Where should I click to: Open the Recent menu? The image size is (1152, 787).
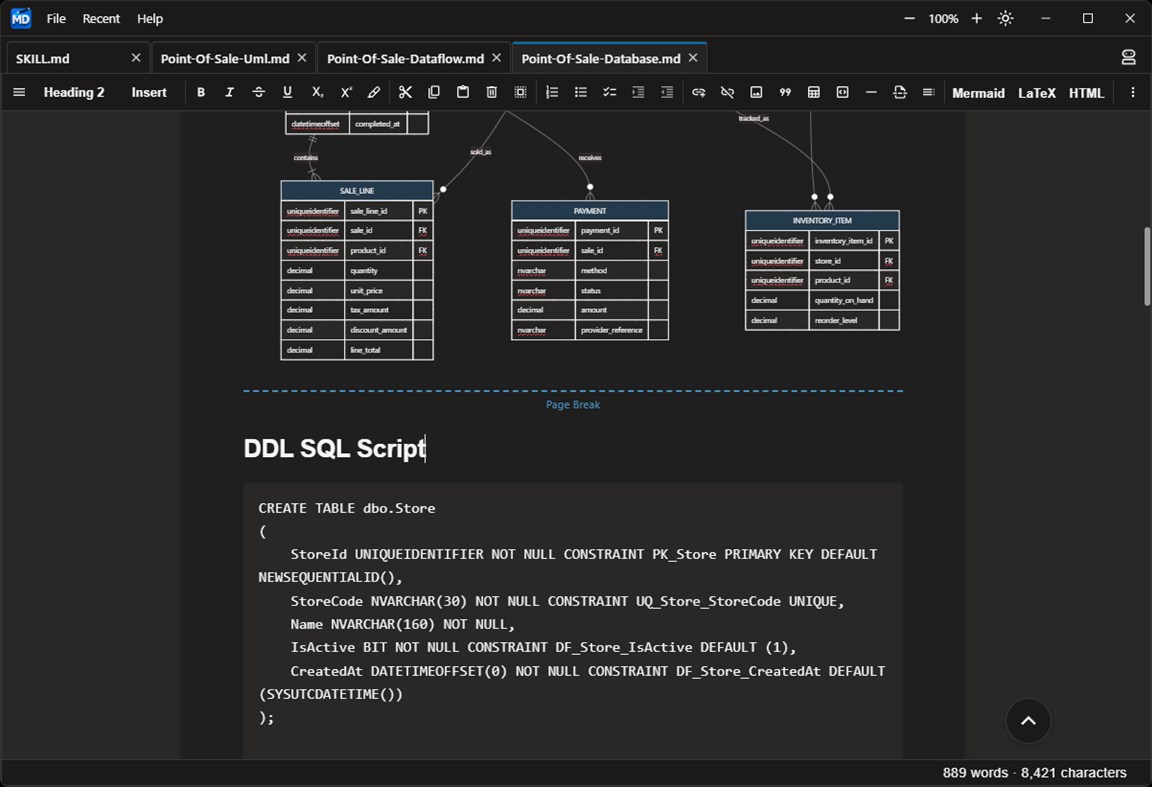coord(101,18)
